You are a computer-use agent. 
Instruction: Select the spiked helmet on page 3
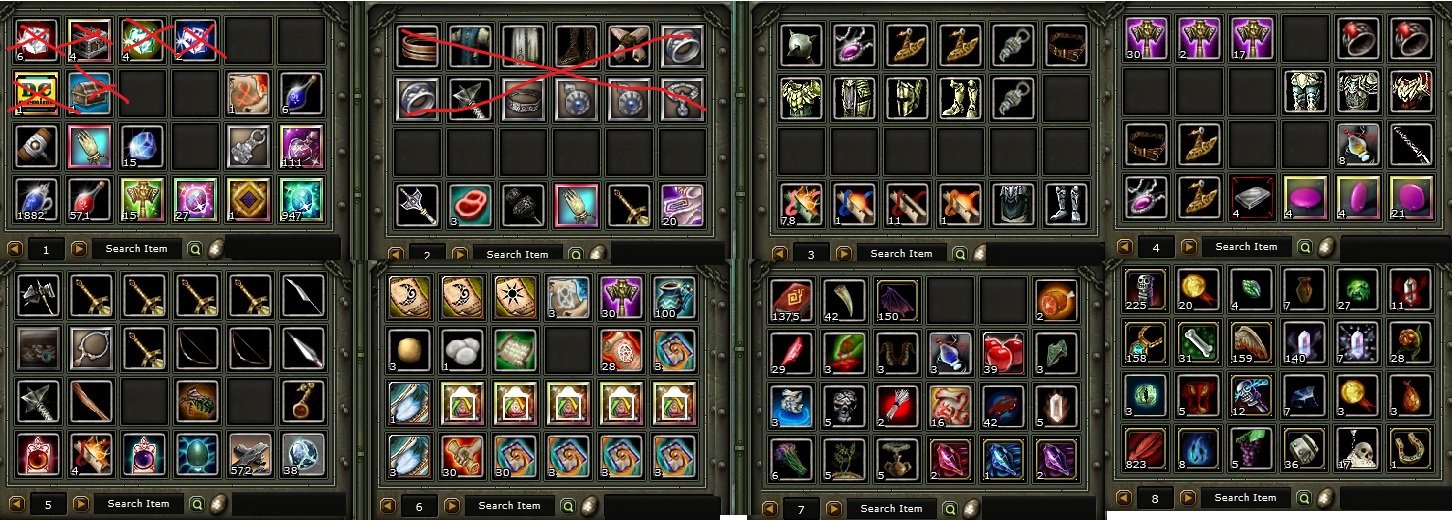point(801,45)
